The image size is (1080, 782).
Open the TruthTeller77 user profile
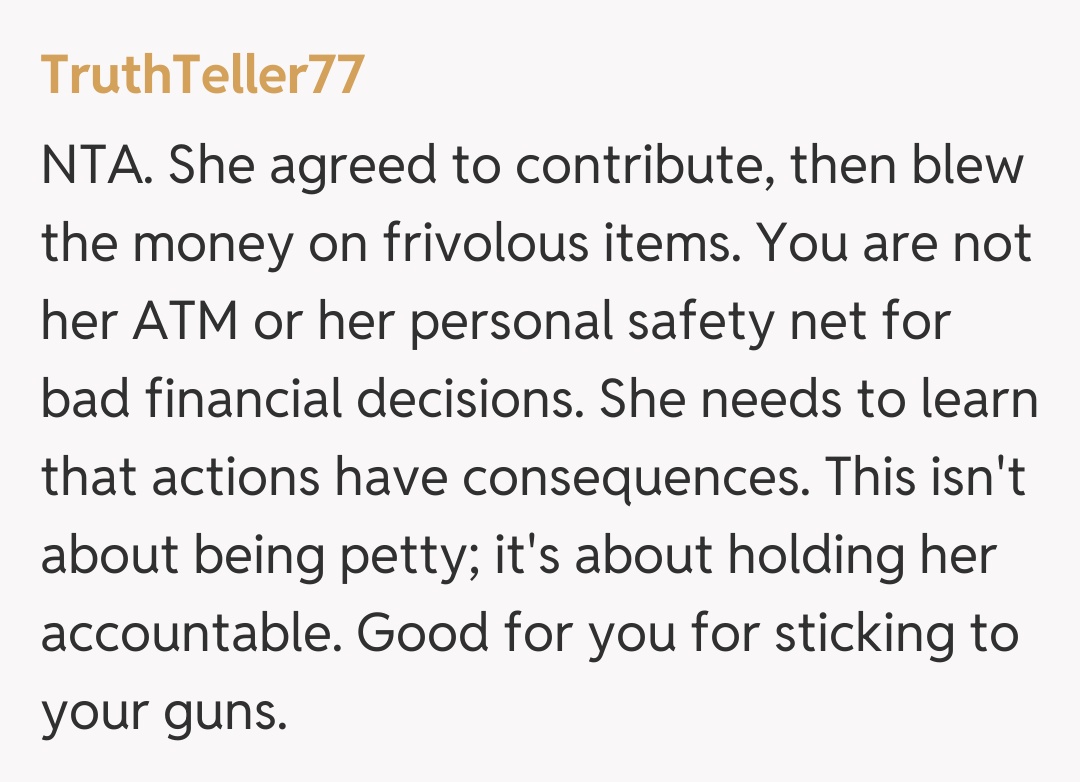click(202, 75)
